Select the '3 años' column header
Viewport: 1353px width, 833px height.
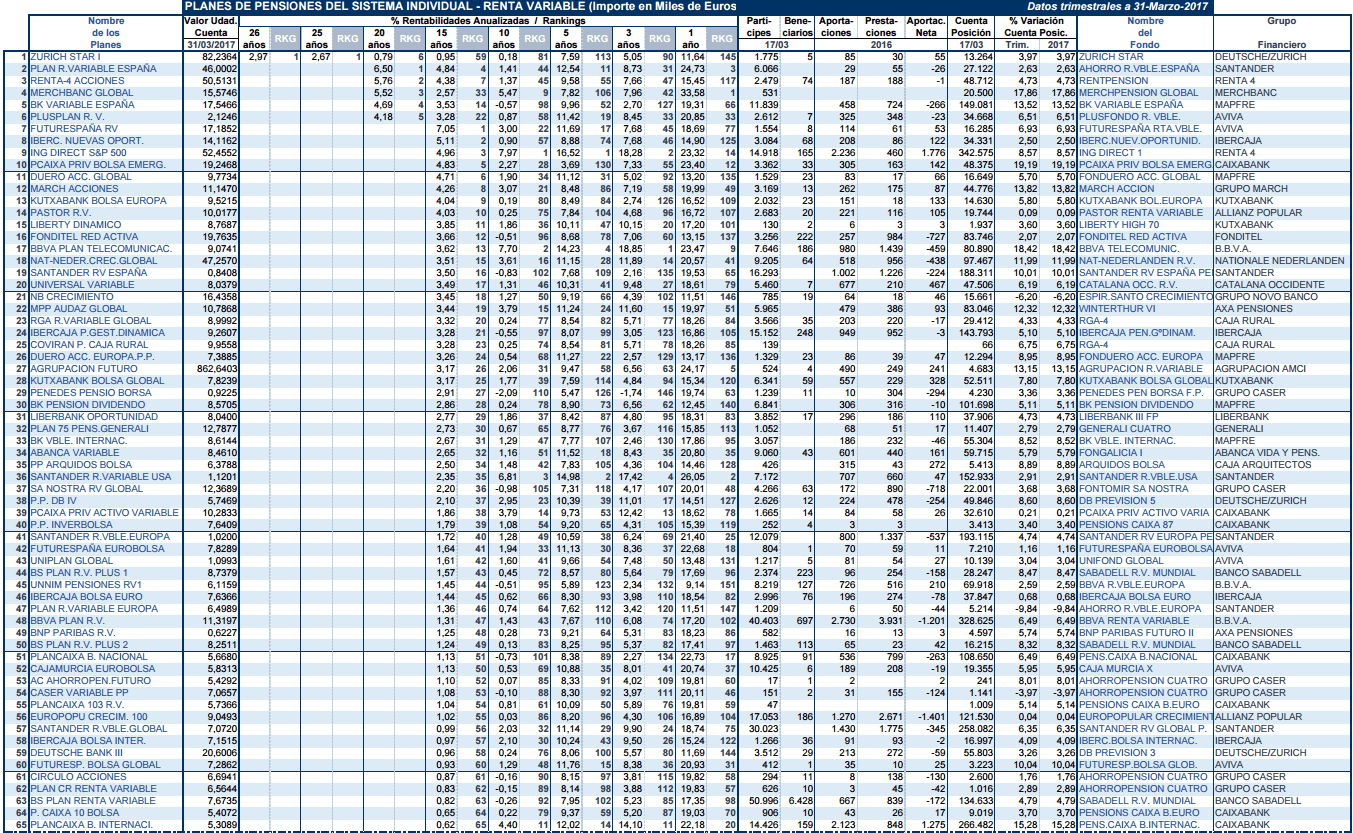tap(627, 38)
